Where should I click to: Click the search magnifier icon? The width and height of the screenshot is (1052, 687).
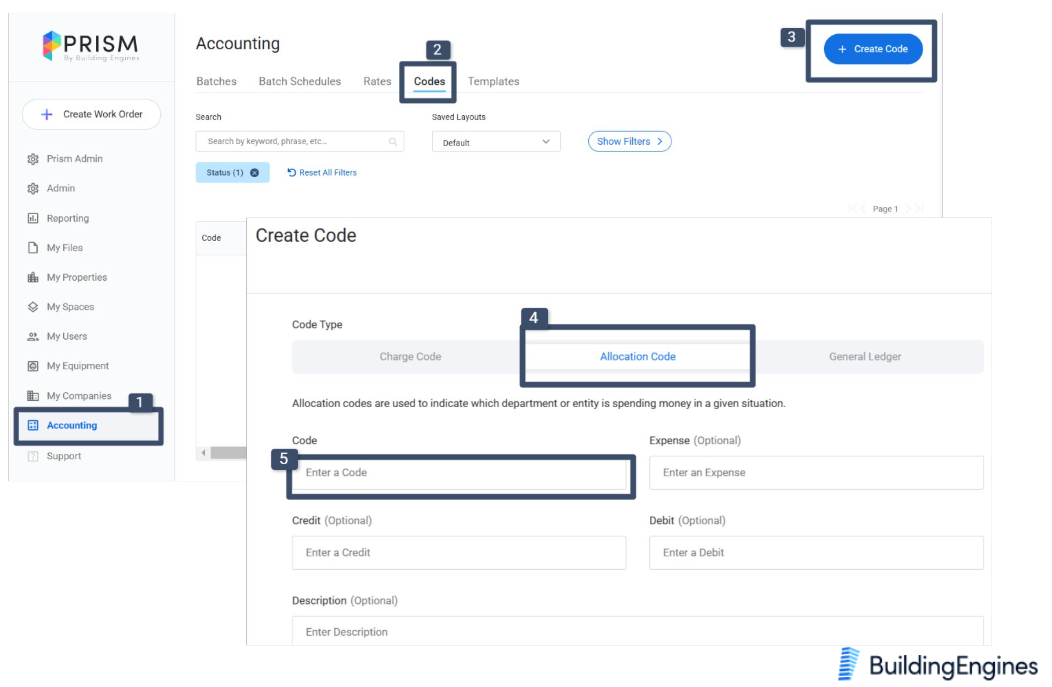pyautogui.click(x=393, y=142)
